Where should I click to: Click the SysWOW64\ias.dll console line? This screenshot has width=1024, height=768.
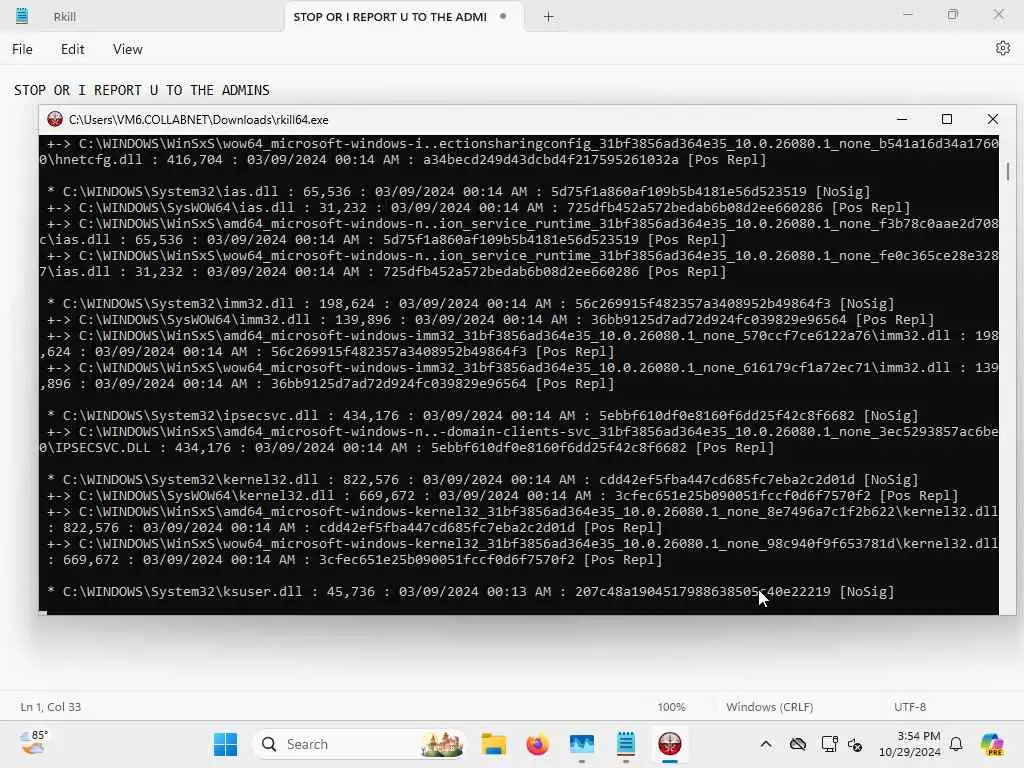[x=479, y=208]
